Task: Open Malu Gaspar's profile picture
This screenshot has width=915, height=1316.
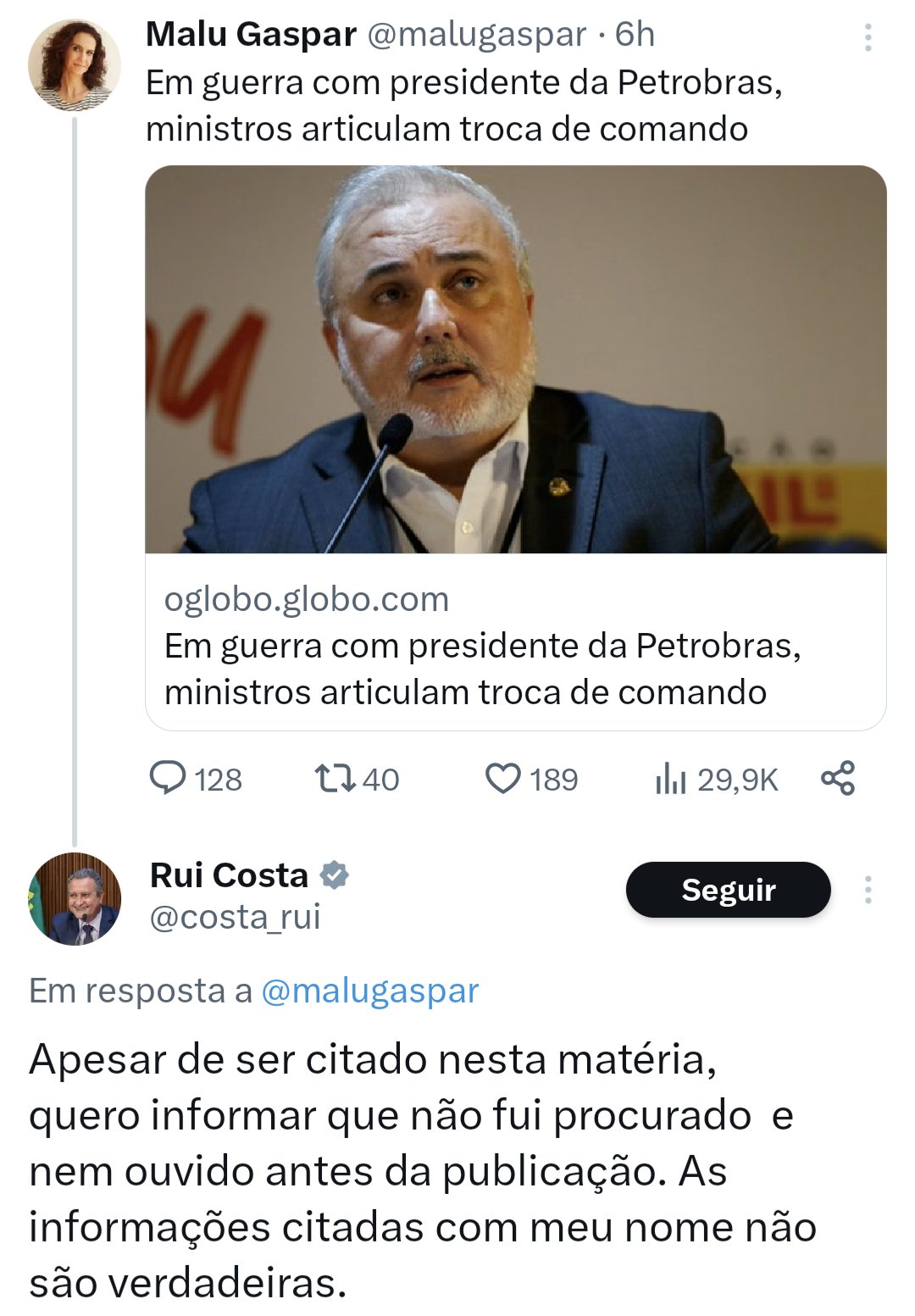Action: click(x=75, y=66)
